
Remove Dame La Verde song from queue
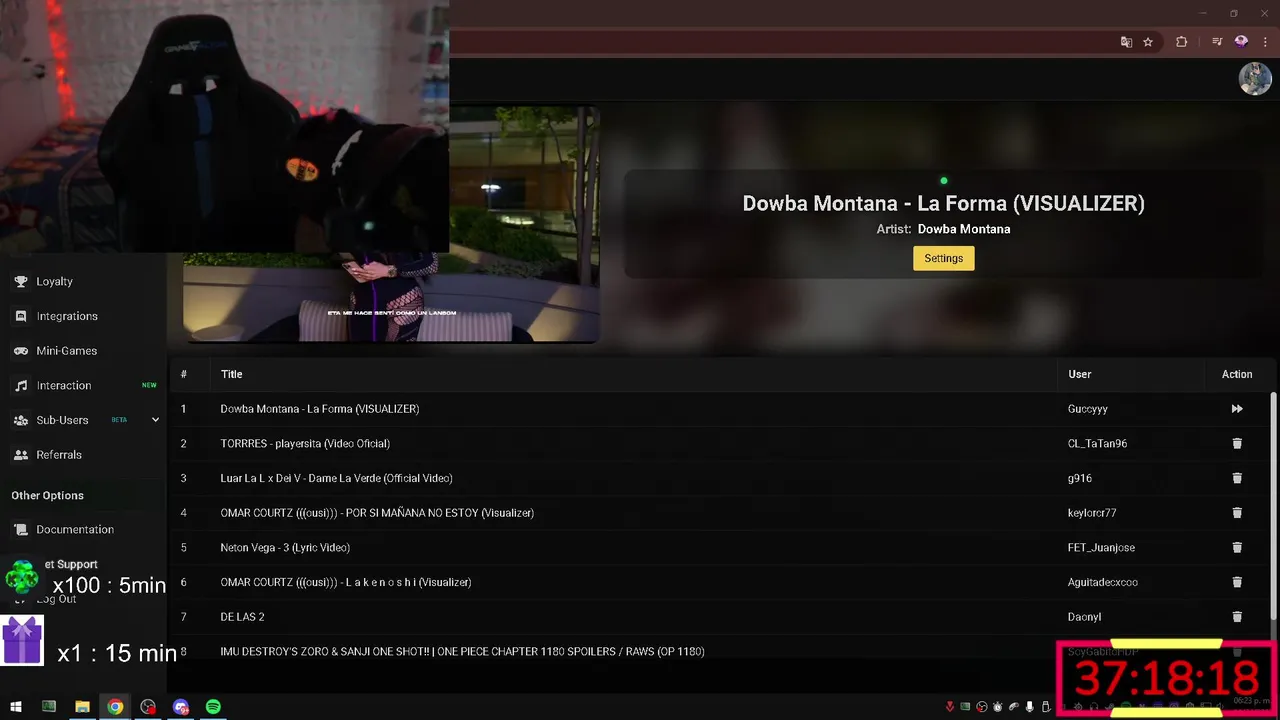click(1237, 478)
